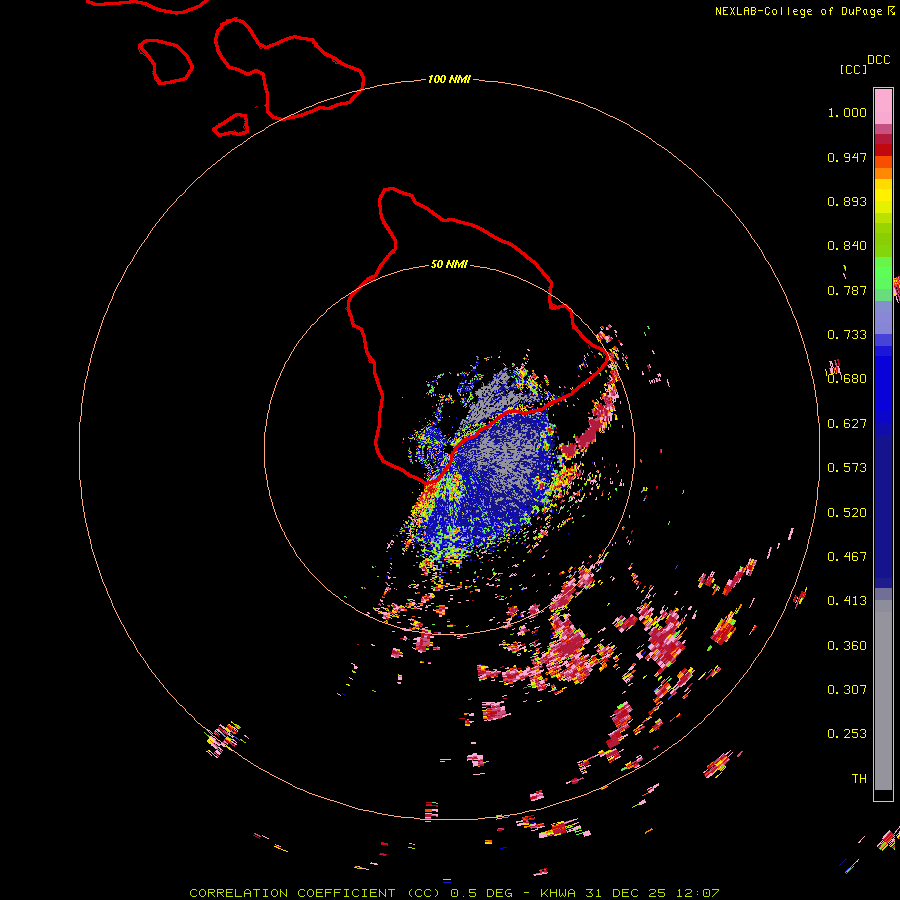
Task: Click the TH threshold label
Action: click(x=859, y=779)
